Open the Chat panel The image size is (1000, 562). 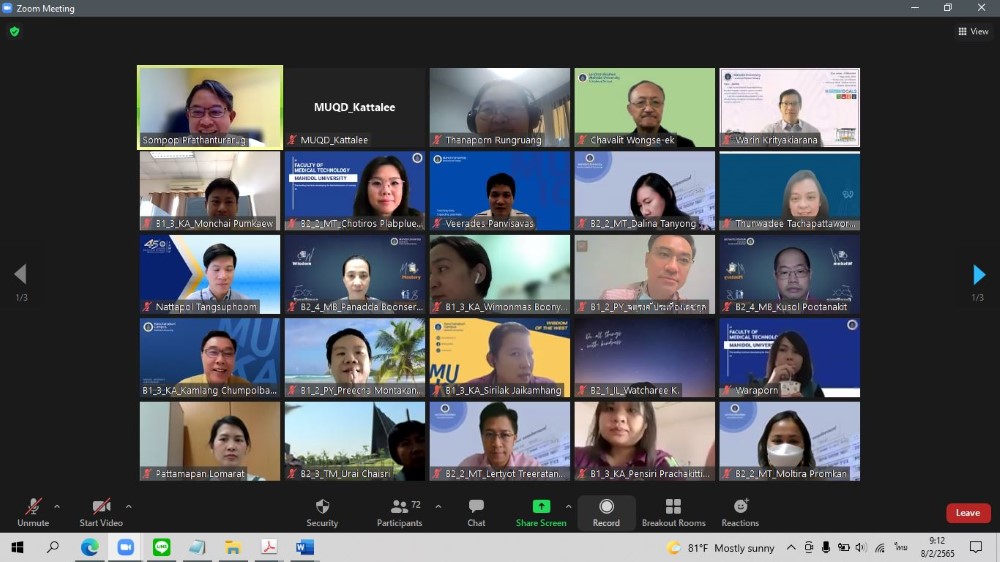[476, 512]
